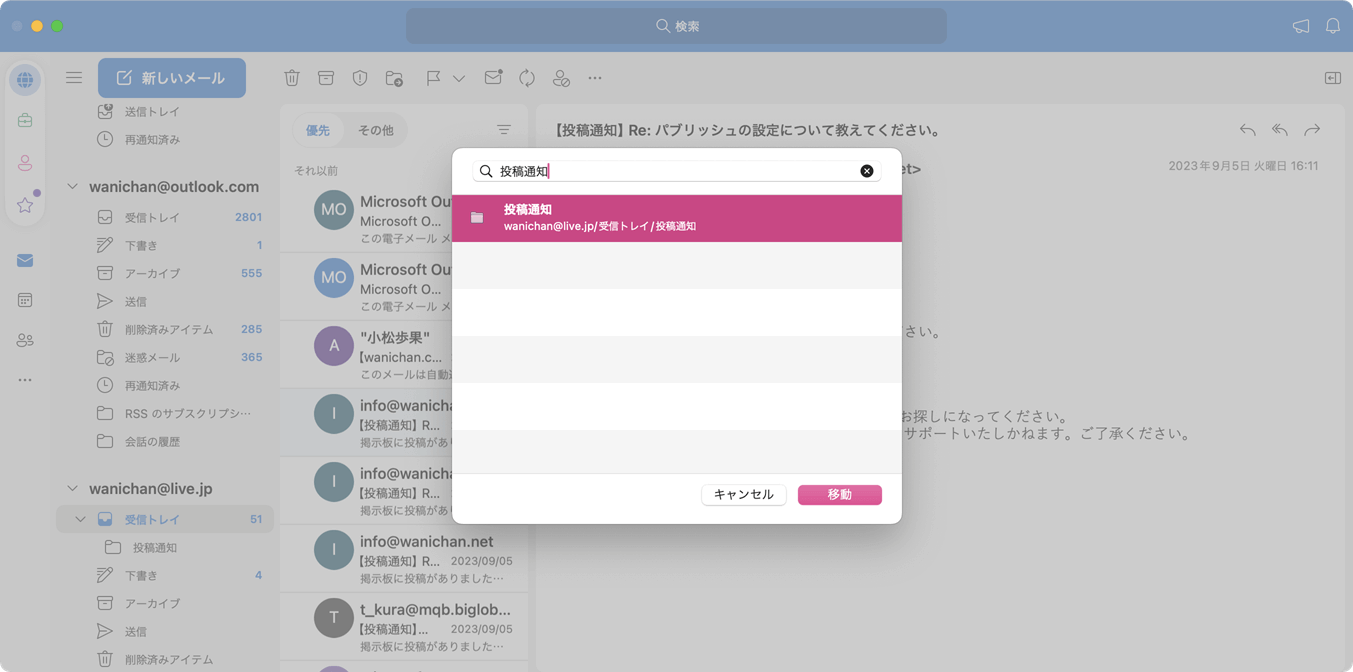Click the Flag toolbar icon
Viewport: 1353px width, 672px height.
433,78
